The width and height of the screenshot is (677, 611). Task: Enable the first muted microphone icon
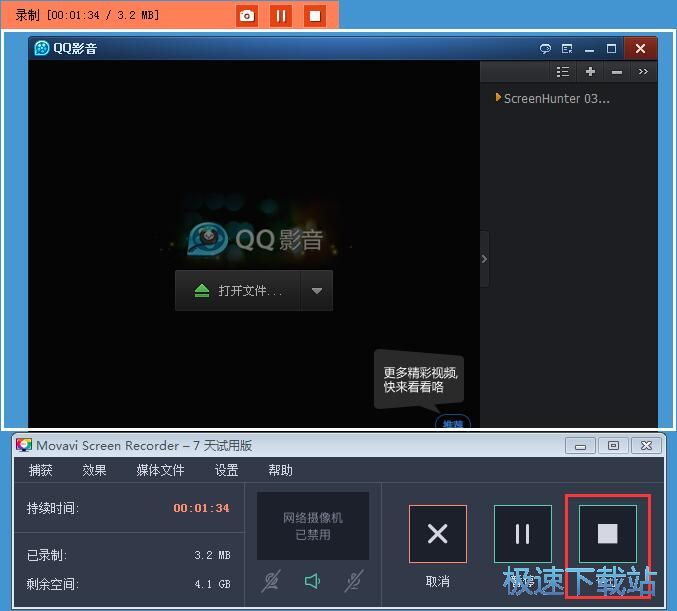(271, 581)
